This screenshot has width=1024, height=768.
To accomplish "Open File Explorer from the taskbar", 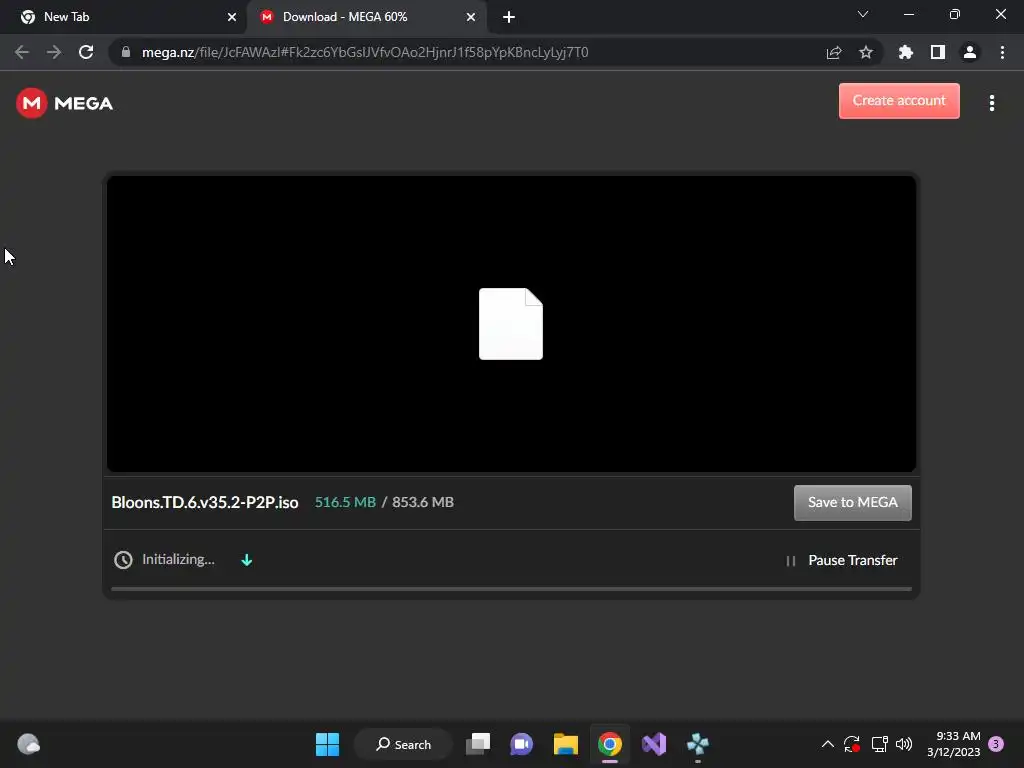I will click(566, 744).
